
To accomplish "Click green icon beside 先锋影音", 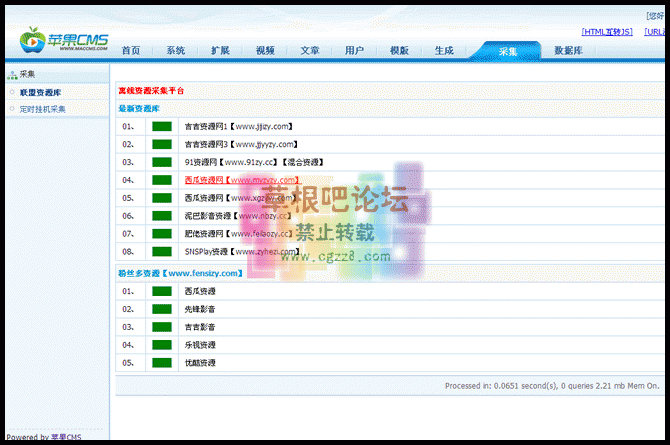I will [x=161, y=309].
